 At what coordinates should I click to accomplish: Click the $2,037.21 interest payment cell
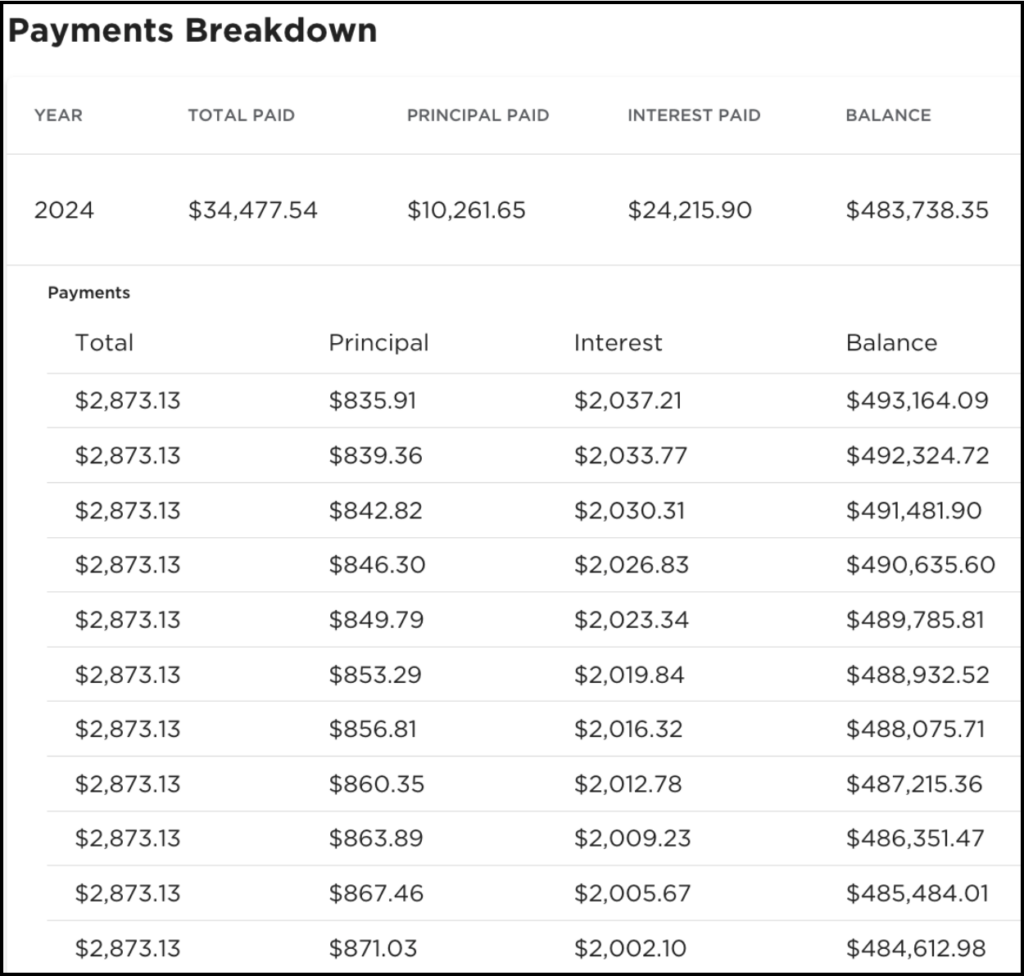[x=628, y=401]
